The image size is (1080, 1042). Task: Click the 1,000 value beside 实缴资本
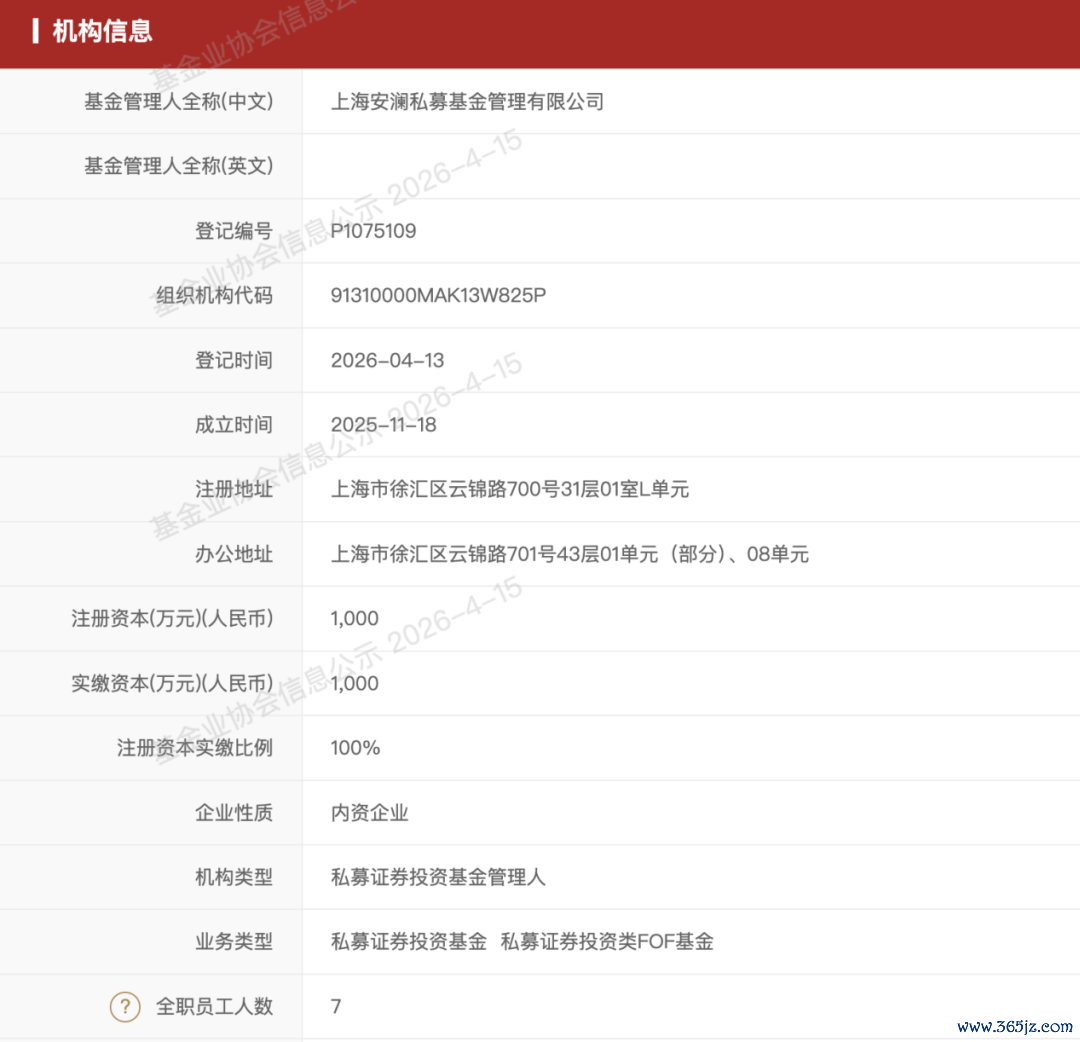(355, 683)
